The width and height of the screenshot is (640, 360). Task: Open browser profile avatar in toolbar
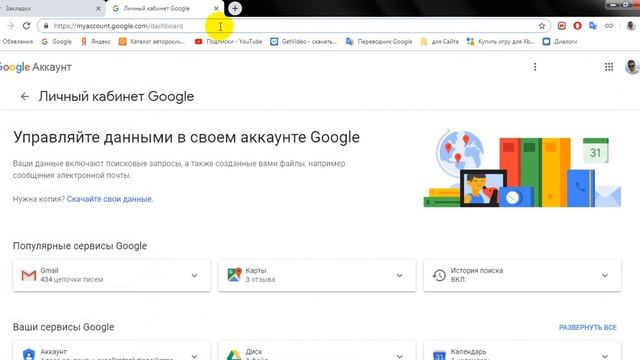pos(631,26)
